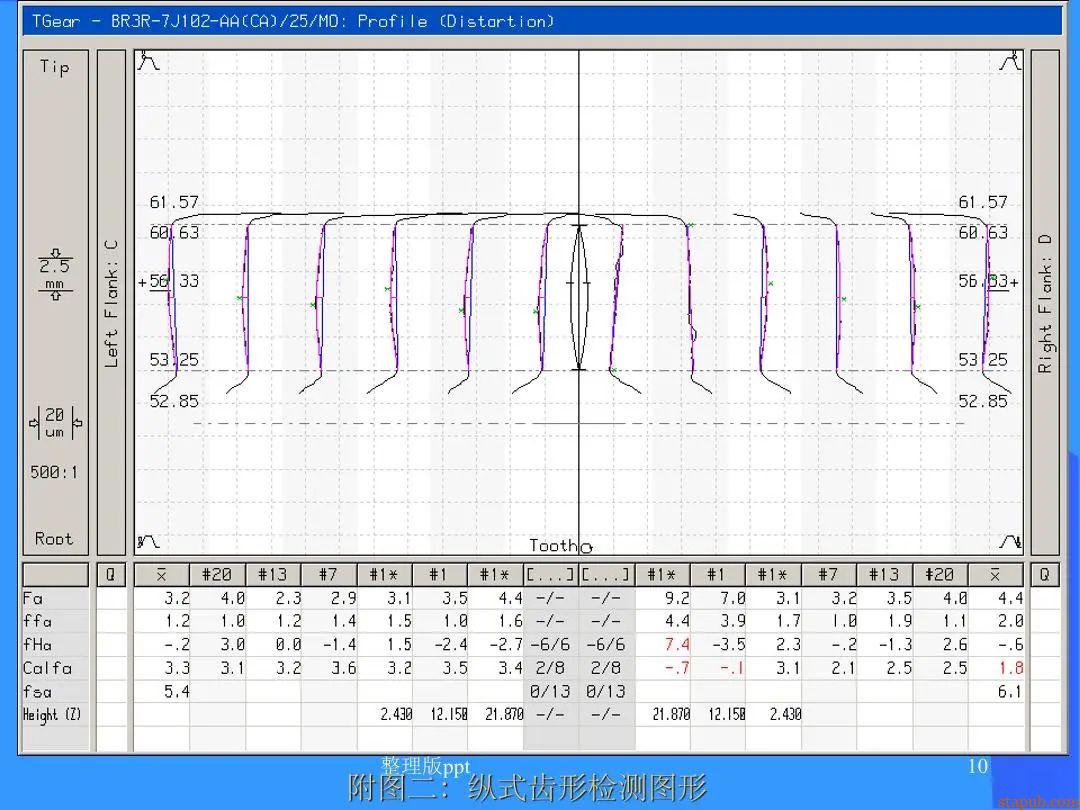Click the bottom-left root profile icon

pos(149,542)
